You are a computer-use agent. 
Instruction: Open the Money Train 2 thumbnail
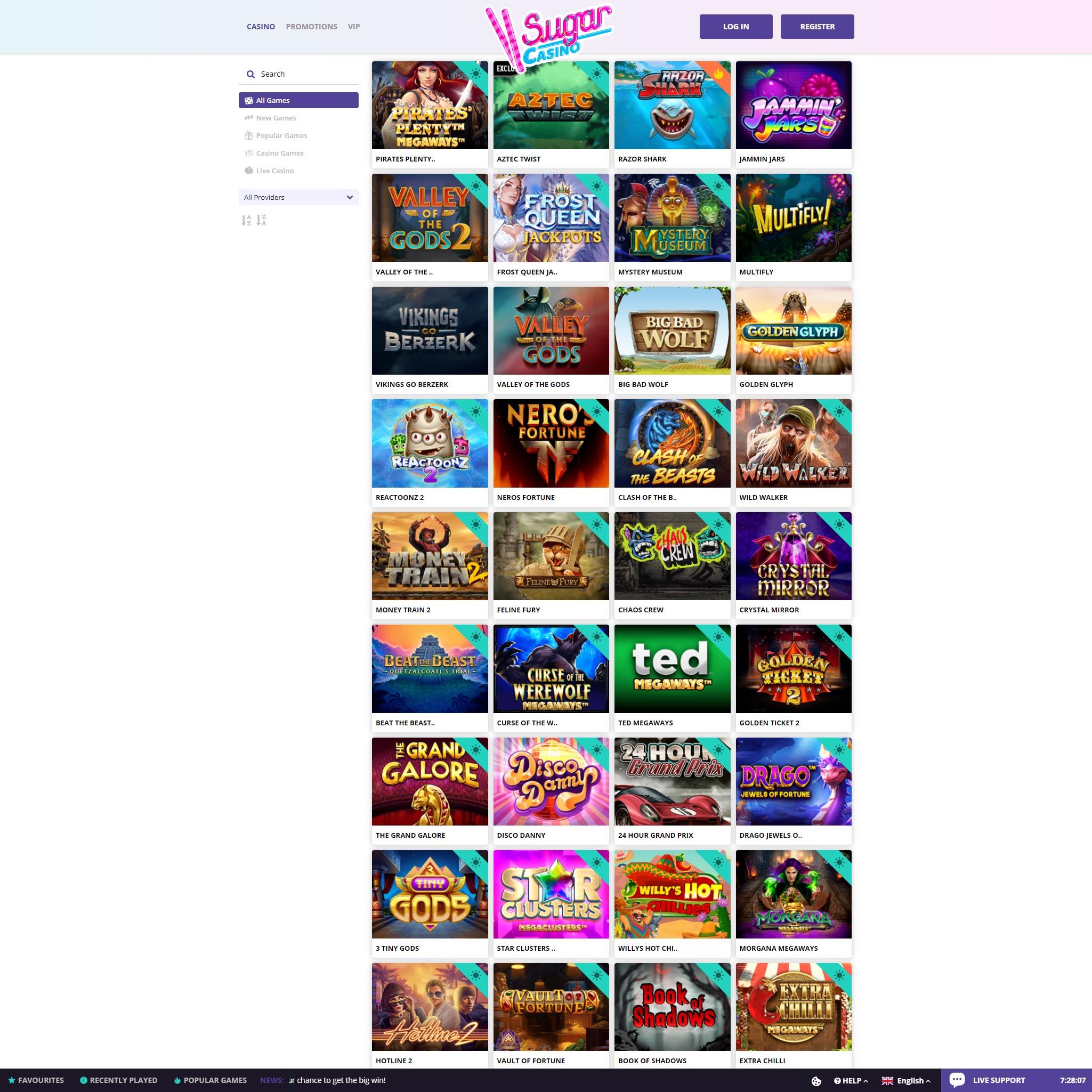coord(430,556)
